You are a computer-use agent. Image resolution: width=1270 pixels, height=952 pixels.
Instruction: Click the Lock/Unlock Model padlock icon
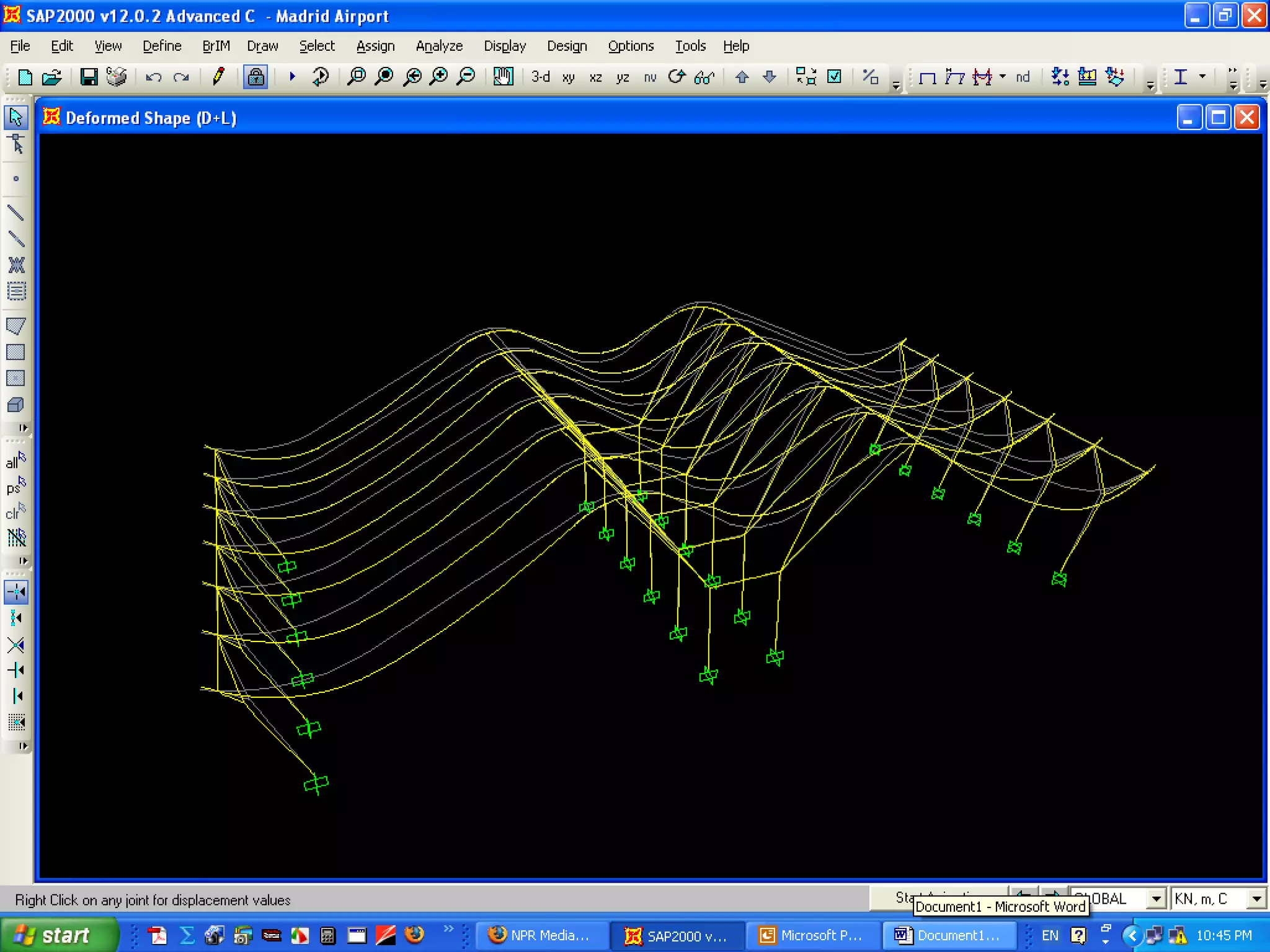pos(255,77)
